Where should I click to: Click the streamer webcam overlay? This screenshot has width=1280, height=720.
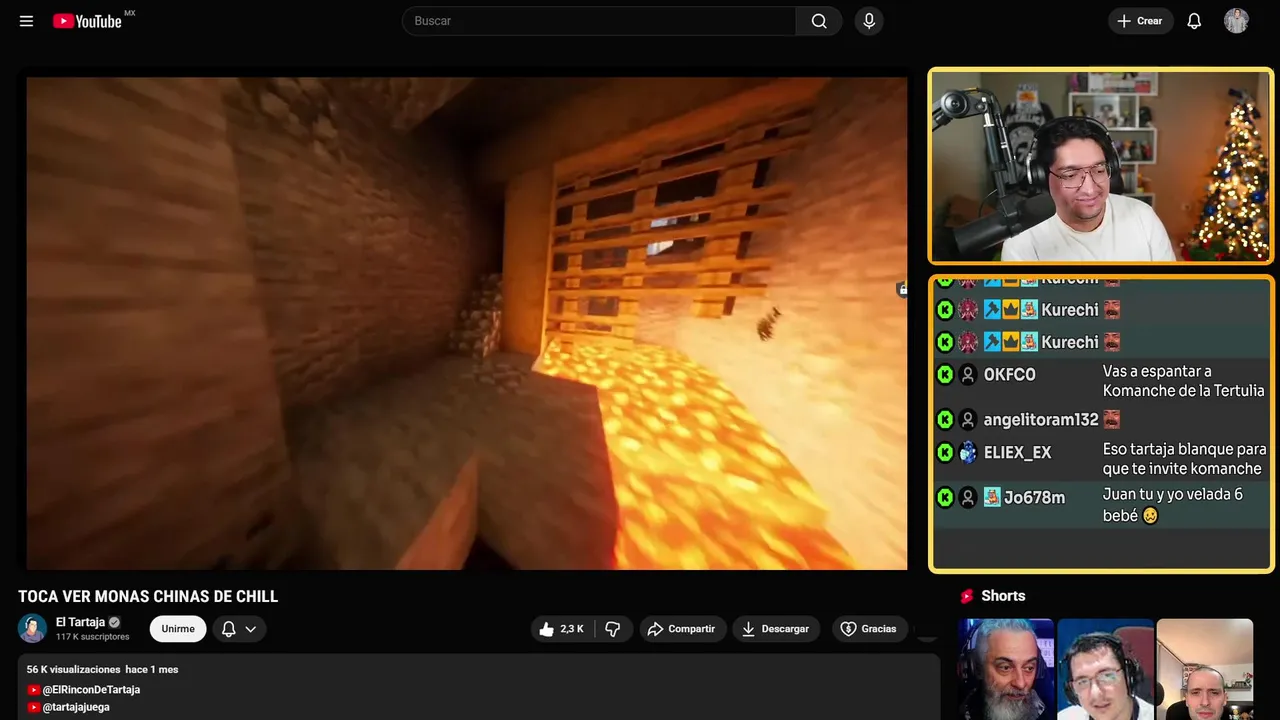1101,166
